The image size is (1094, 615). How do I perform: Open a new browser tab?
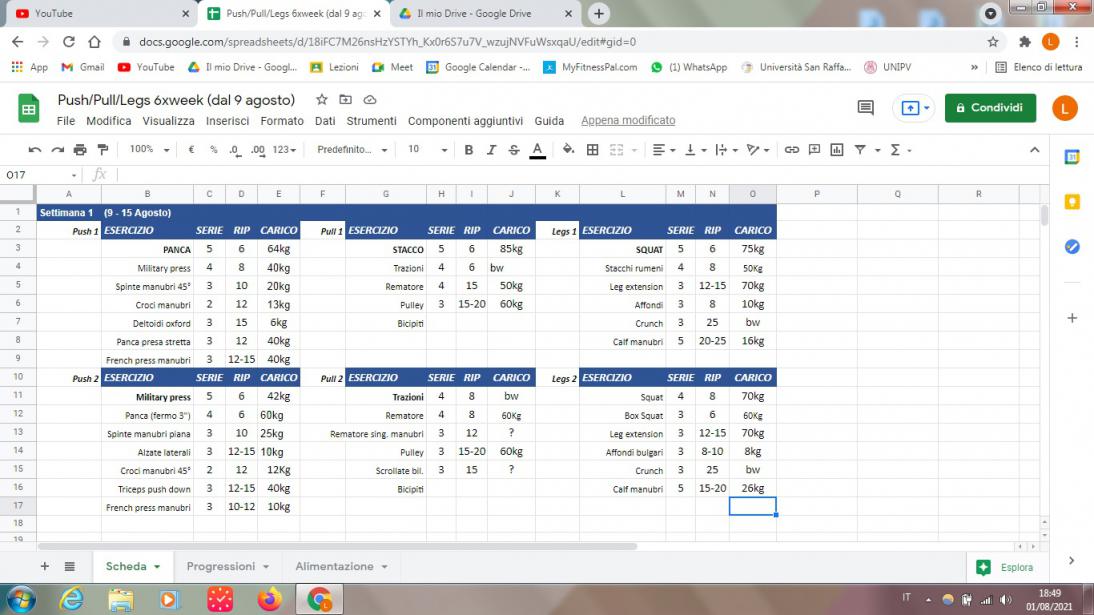tap(599, 13)
